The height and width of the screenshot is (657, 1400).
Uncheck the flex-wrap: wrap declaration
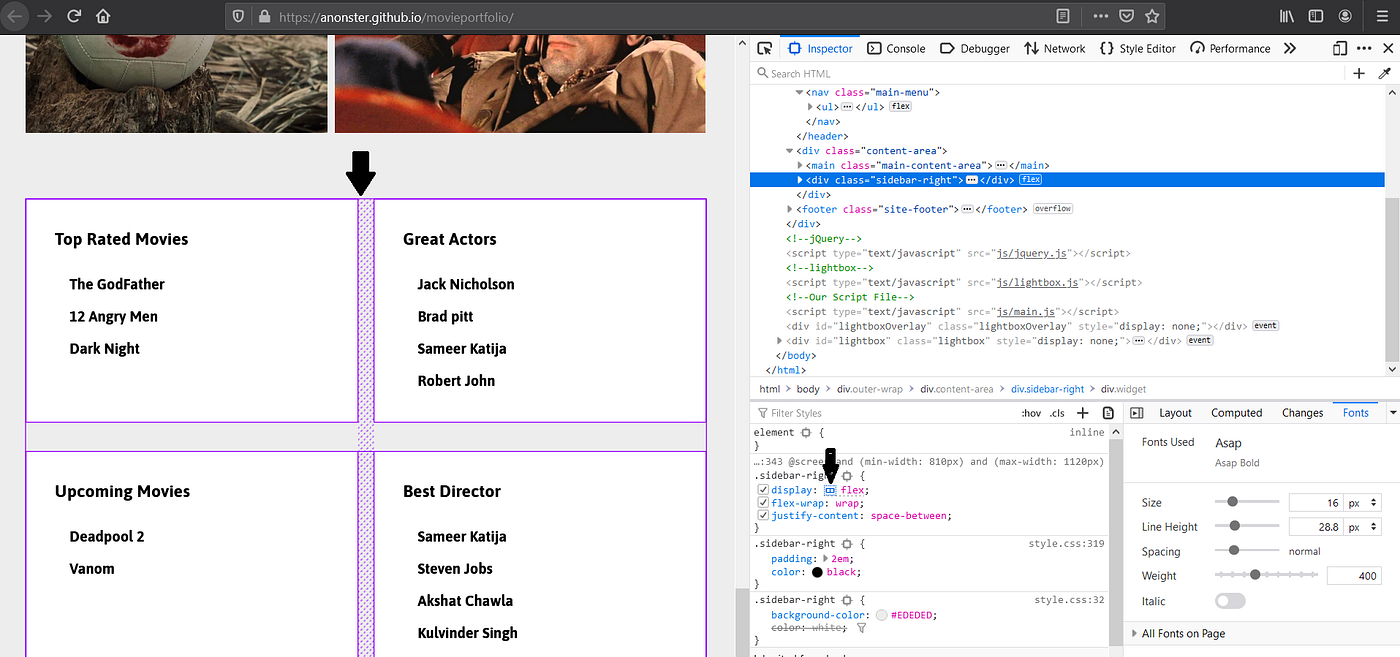[x=763, y=503]
